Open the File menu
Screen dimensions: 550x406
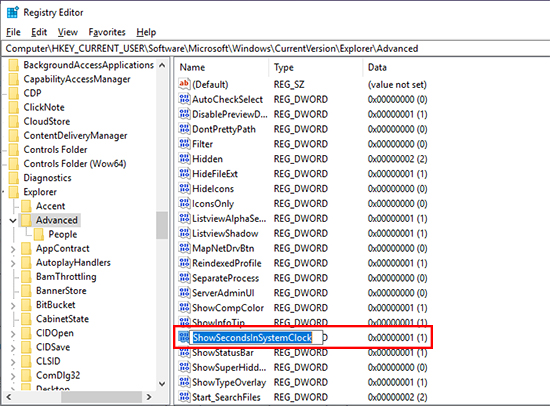tap(13, 32)
